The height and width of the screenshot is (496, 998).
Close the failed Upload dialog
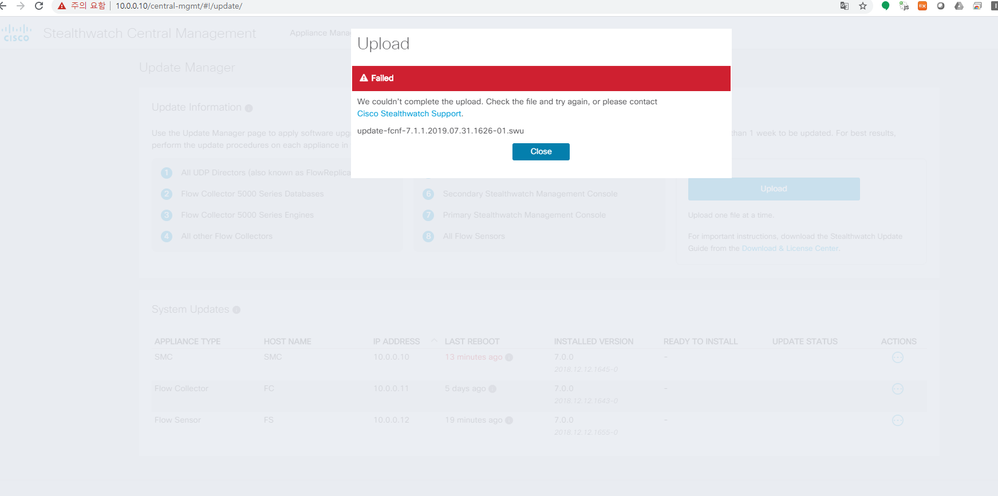[540, 152]
